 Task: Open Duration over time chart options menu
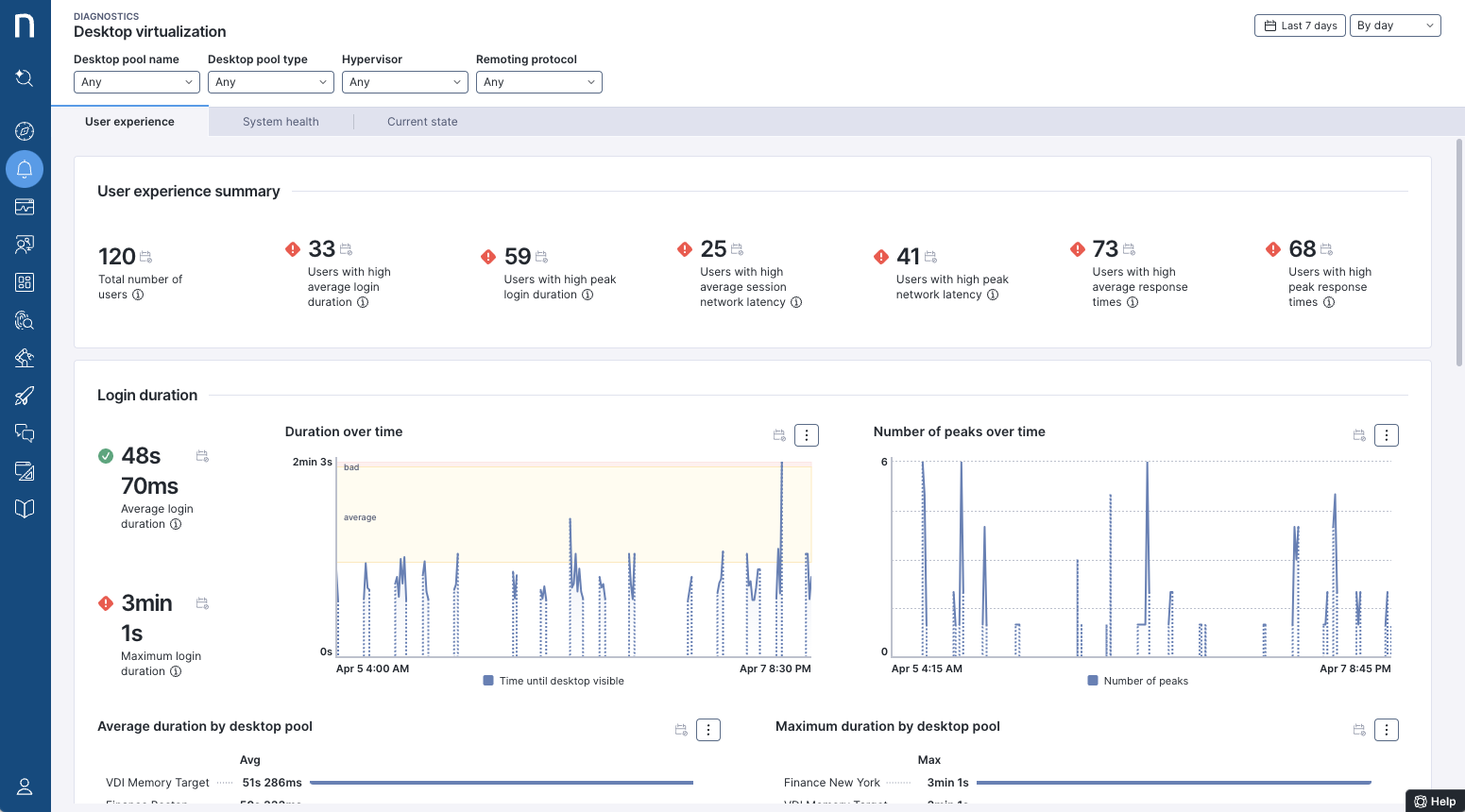(807, 435)
